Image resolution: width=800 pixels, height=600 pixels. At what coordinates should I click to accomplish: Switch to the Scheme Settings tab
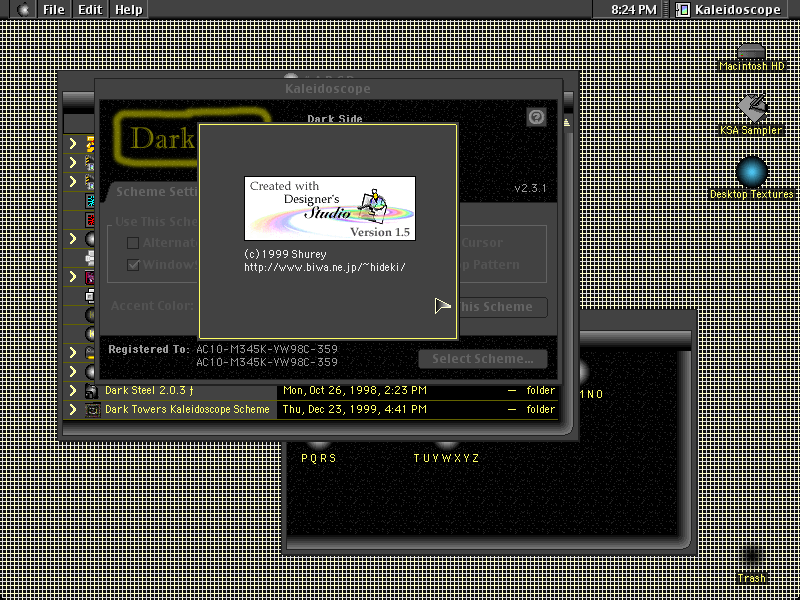[x=156, y=192]
